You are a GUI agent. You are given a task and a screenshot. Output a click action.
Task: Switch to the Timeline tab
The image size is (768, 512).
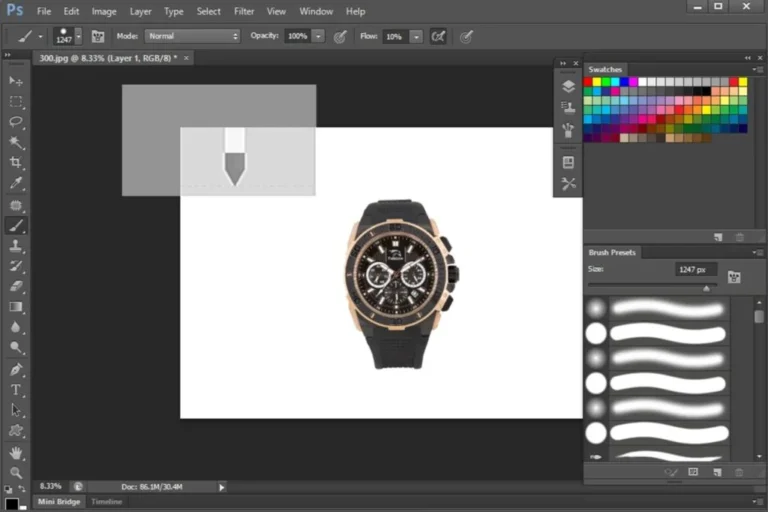coord(106,502)
